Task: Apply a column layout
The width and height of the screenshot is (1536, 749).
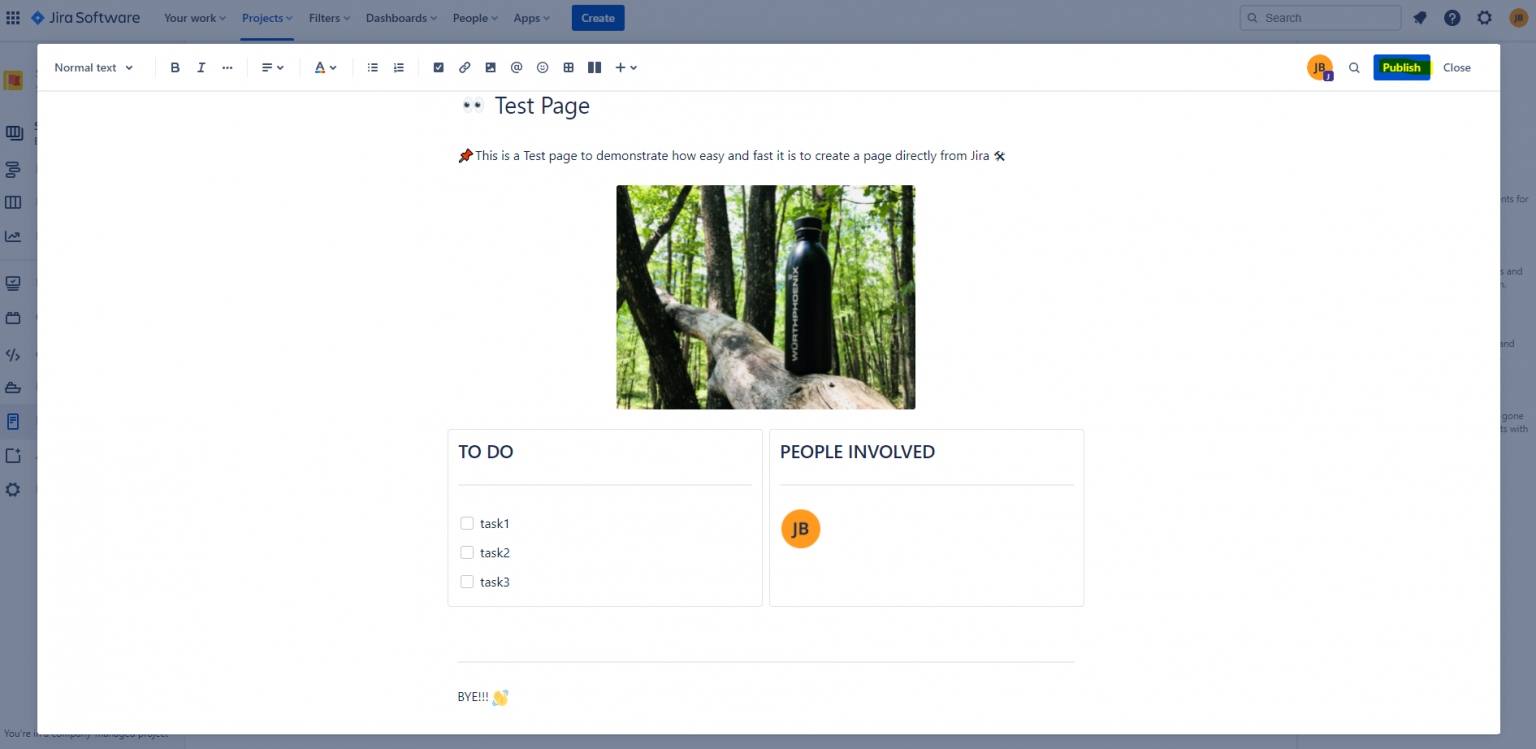Action: (x=594, y=67)
